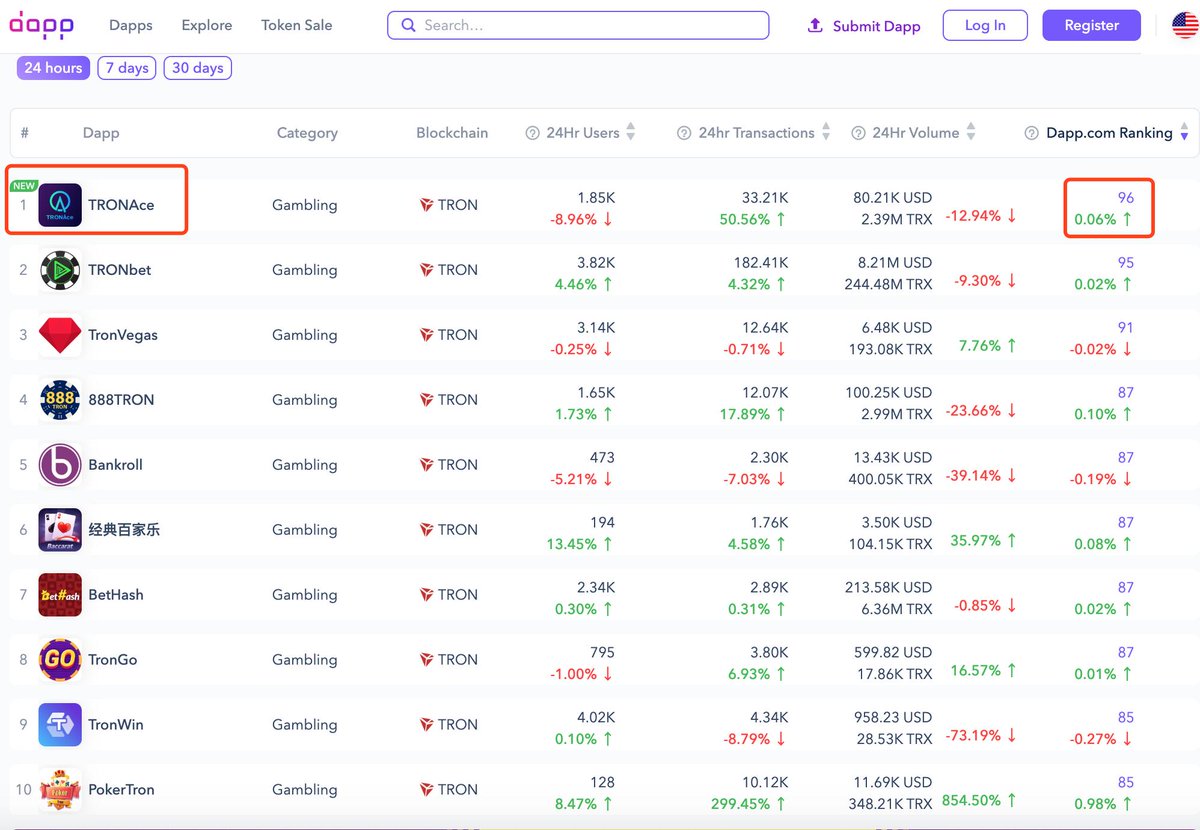
Task: Click the Submit Dapp link
Action: [864, 26]
